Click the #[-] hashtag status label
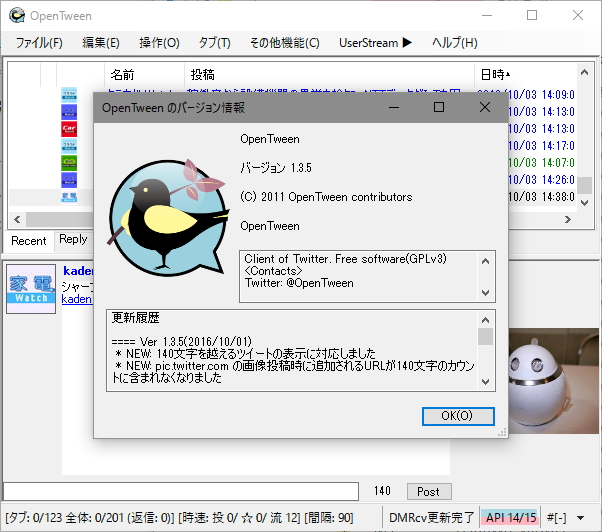This screenshot has width=602, height=532. tap(556, 518)
